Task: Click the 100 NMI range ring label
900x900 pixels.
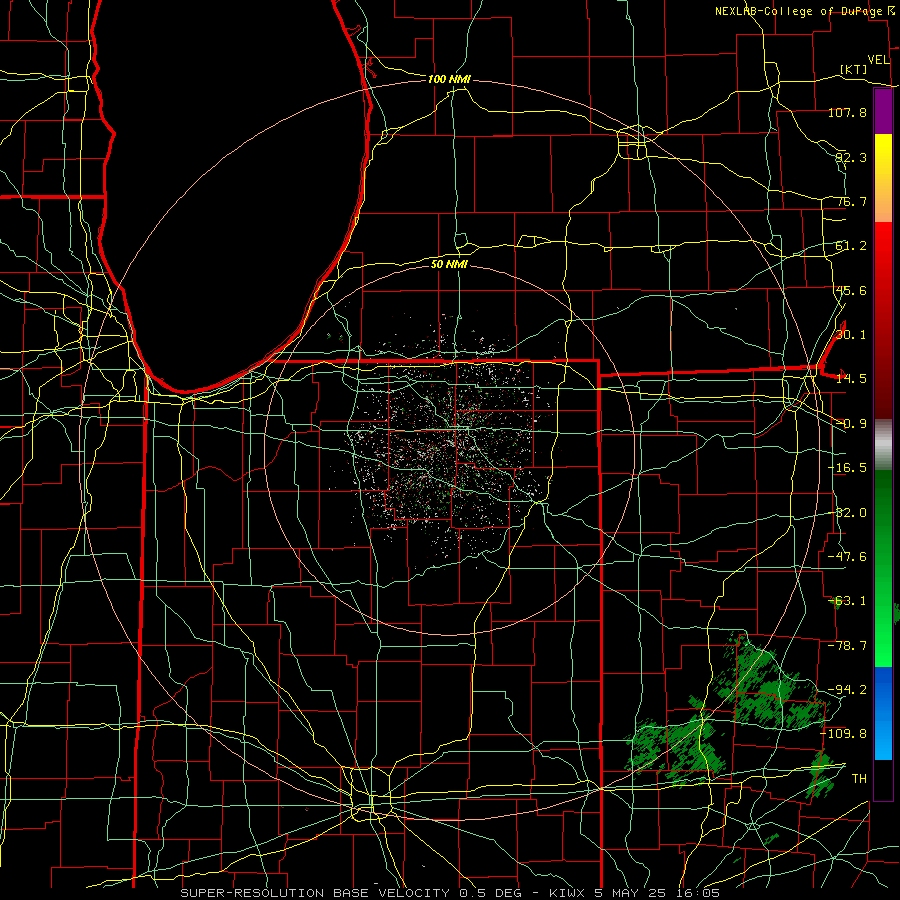Action: pos(449,79)
